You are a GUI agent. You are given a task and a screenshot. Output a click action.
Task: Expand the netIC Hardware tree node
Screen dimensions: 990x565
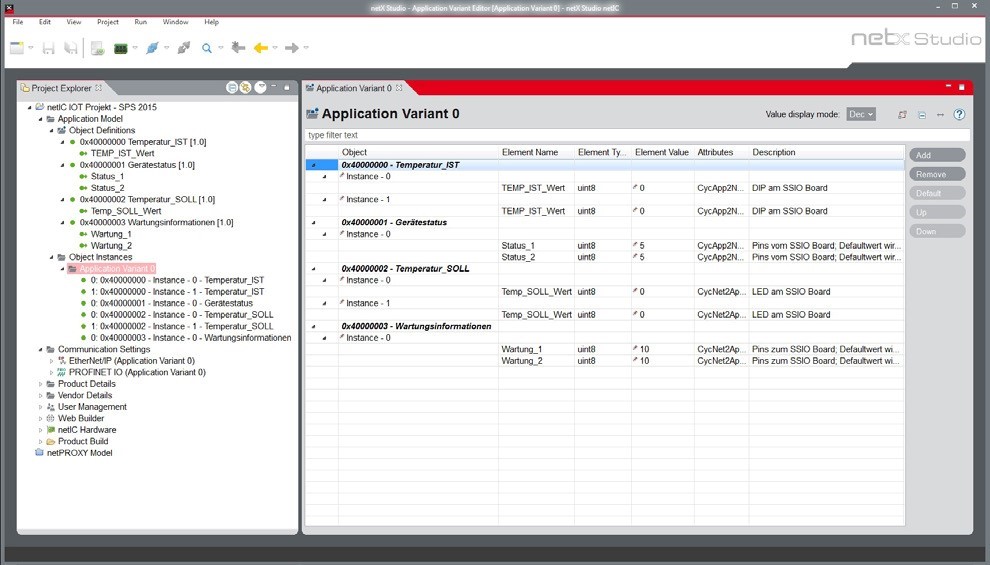click(40, 430)
